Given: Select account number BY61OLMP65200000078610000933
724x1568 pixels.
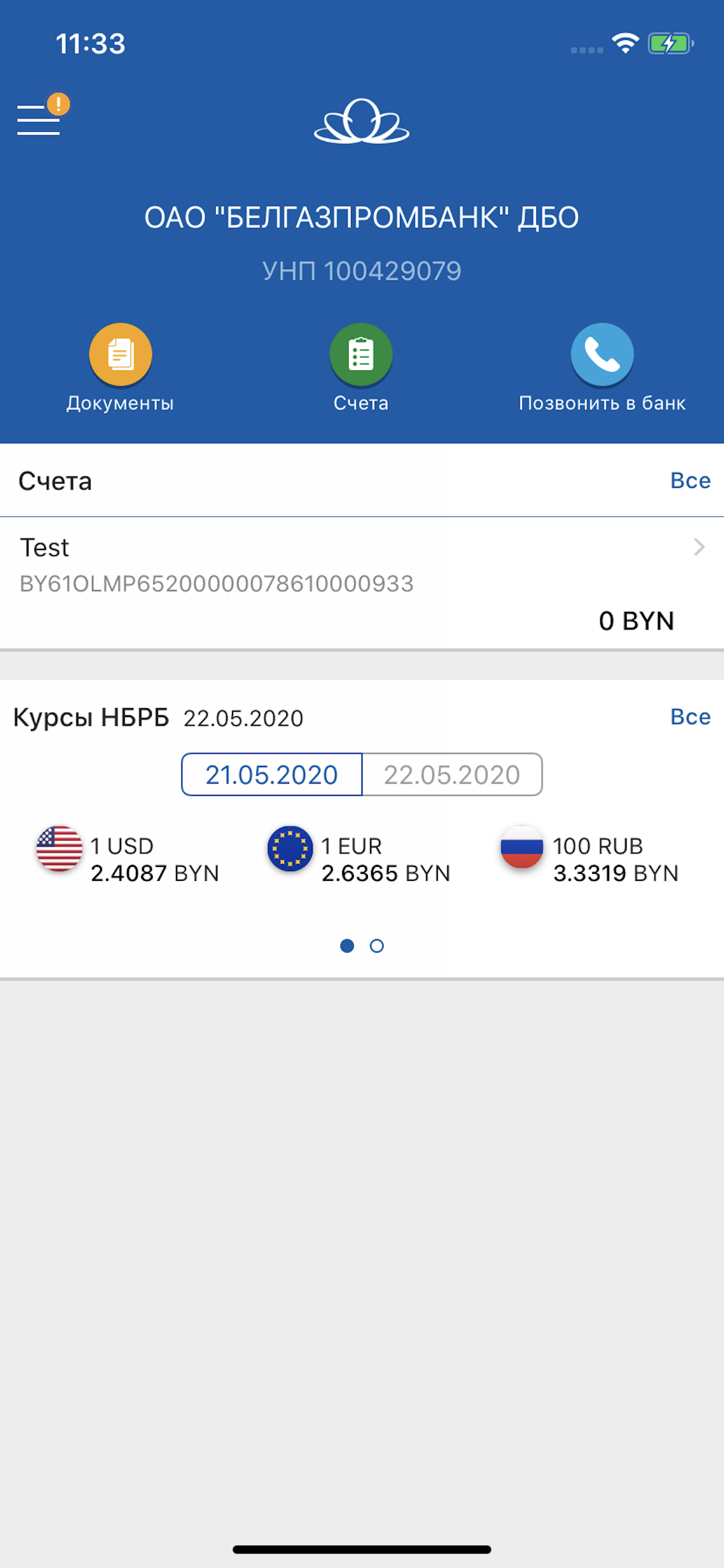Looking at the screenshot, I should pos(217,584).
